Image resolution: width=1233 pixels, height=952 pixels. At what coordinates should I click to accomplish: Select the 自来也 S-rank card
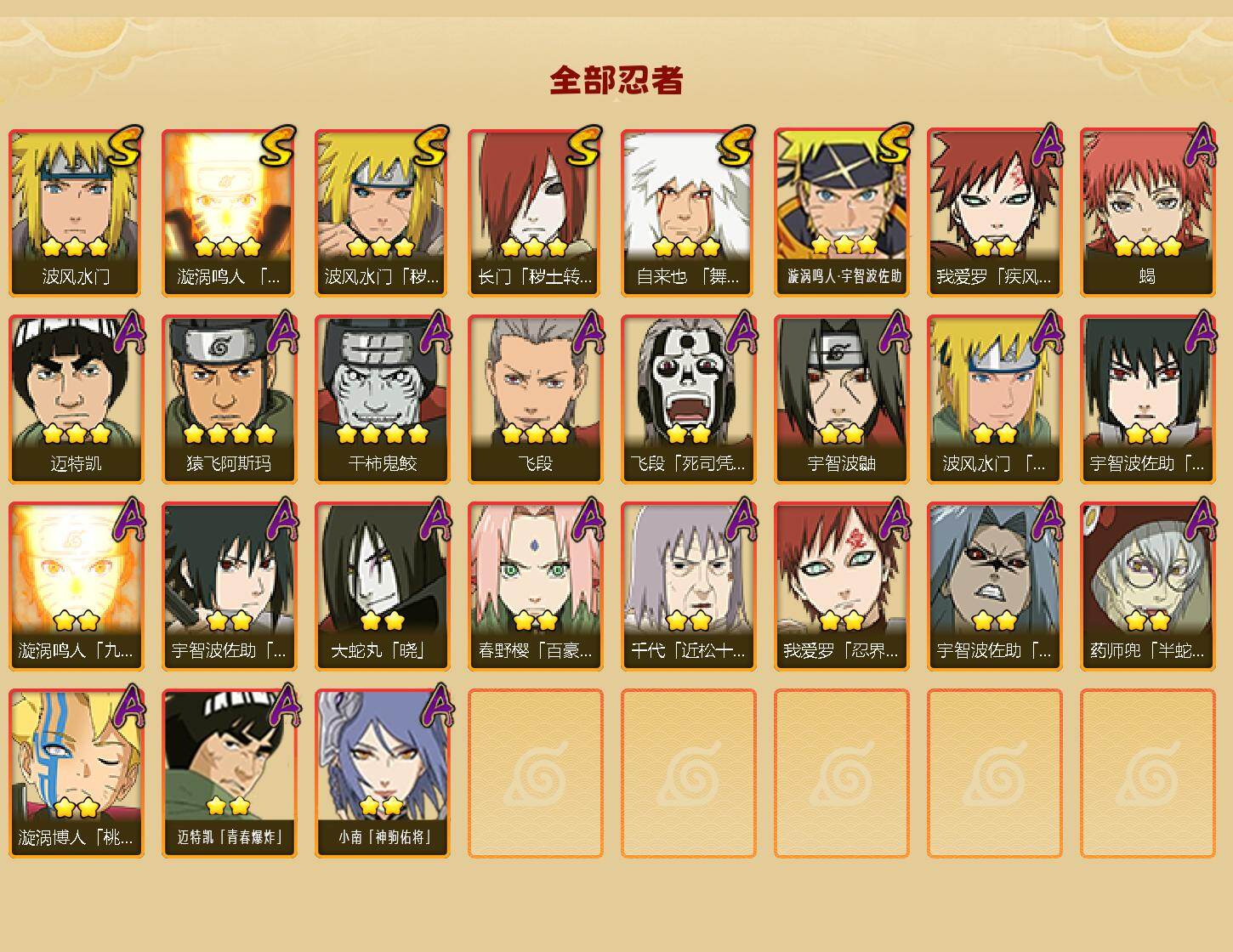click(688, 212)
